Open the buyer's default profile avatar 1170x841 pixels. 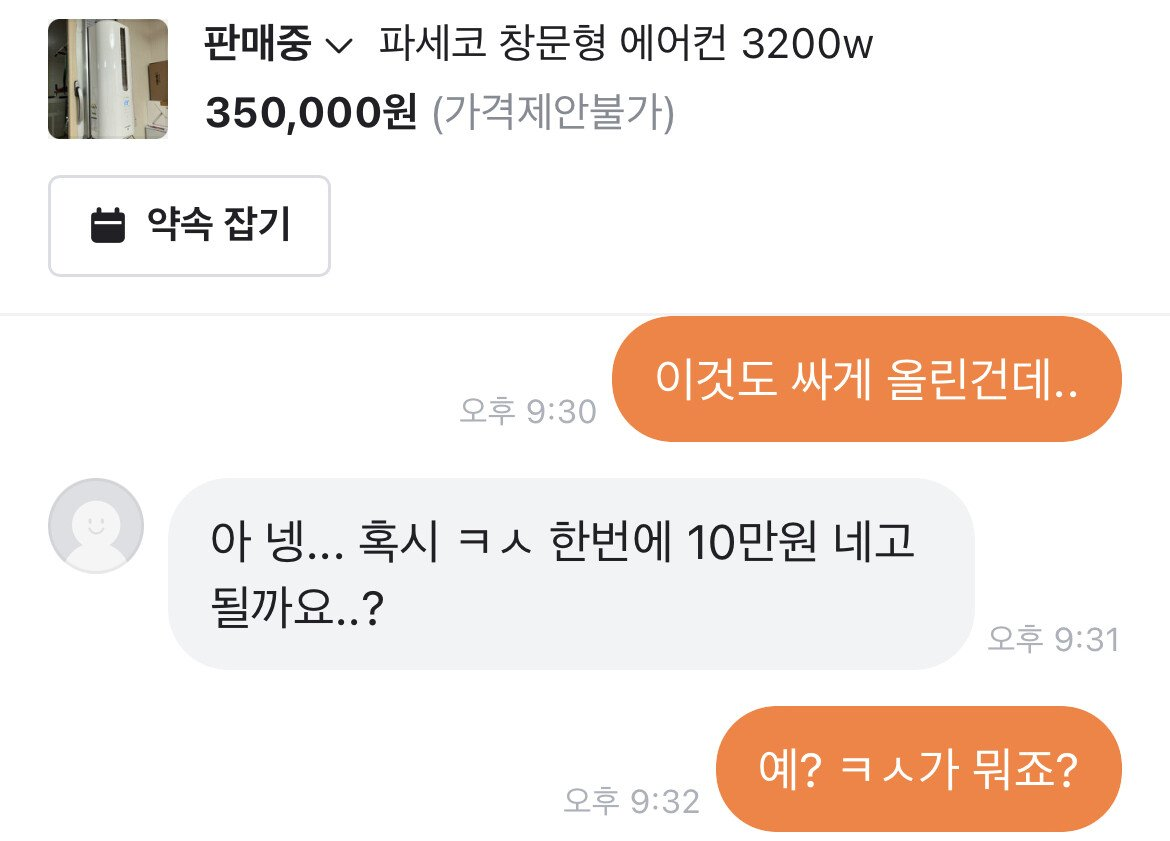click(96, 525)
